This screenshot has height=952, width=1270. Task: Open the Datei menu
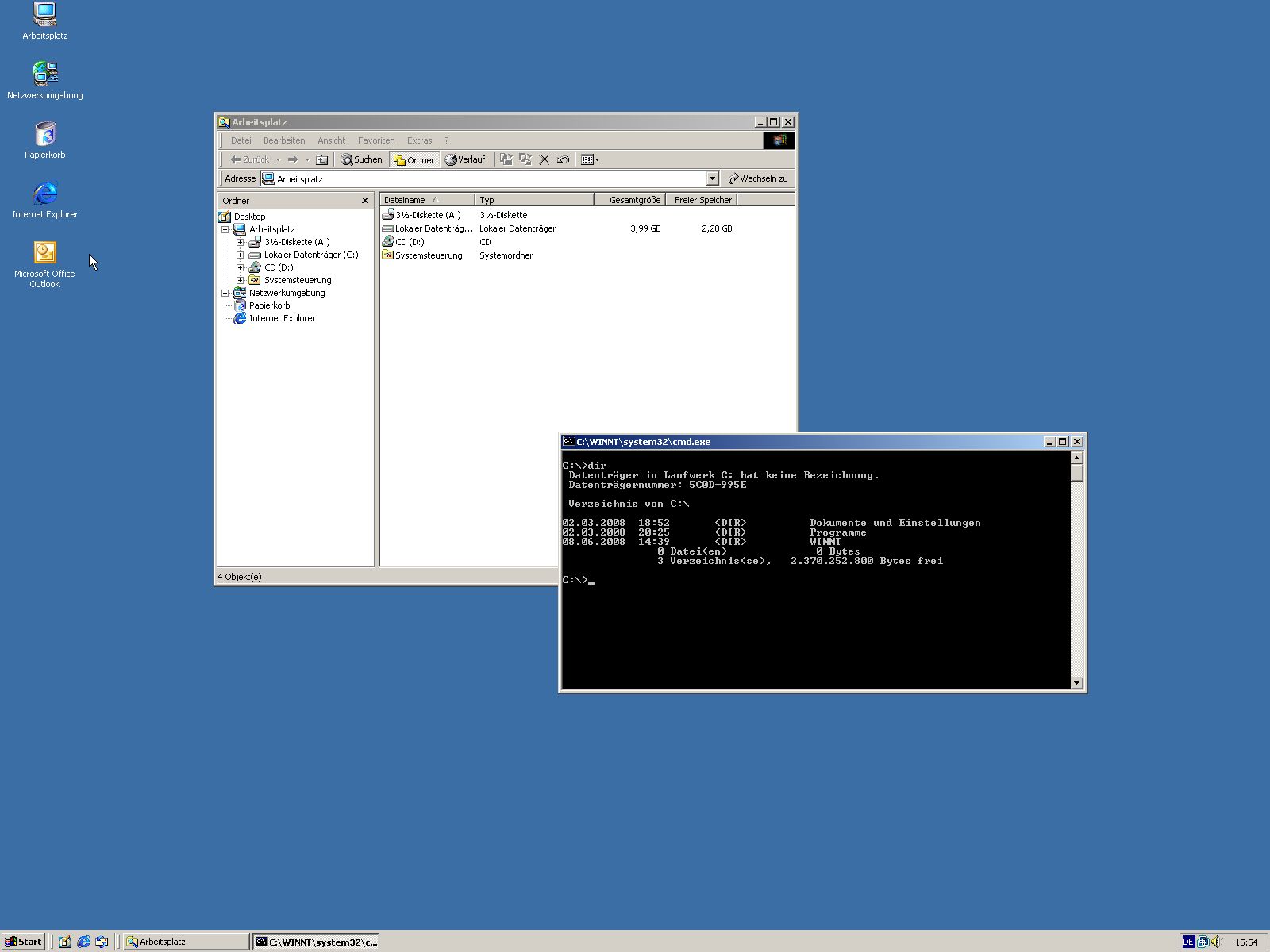click(241, 140)
